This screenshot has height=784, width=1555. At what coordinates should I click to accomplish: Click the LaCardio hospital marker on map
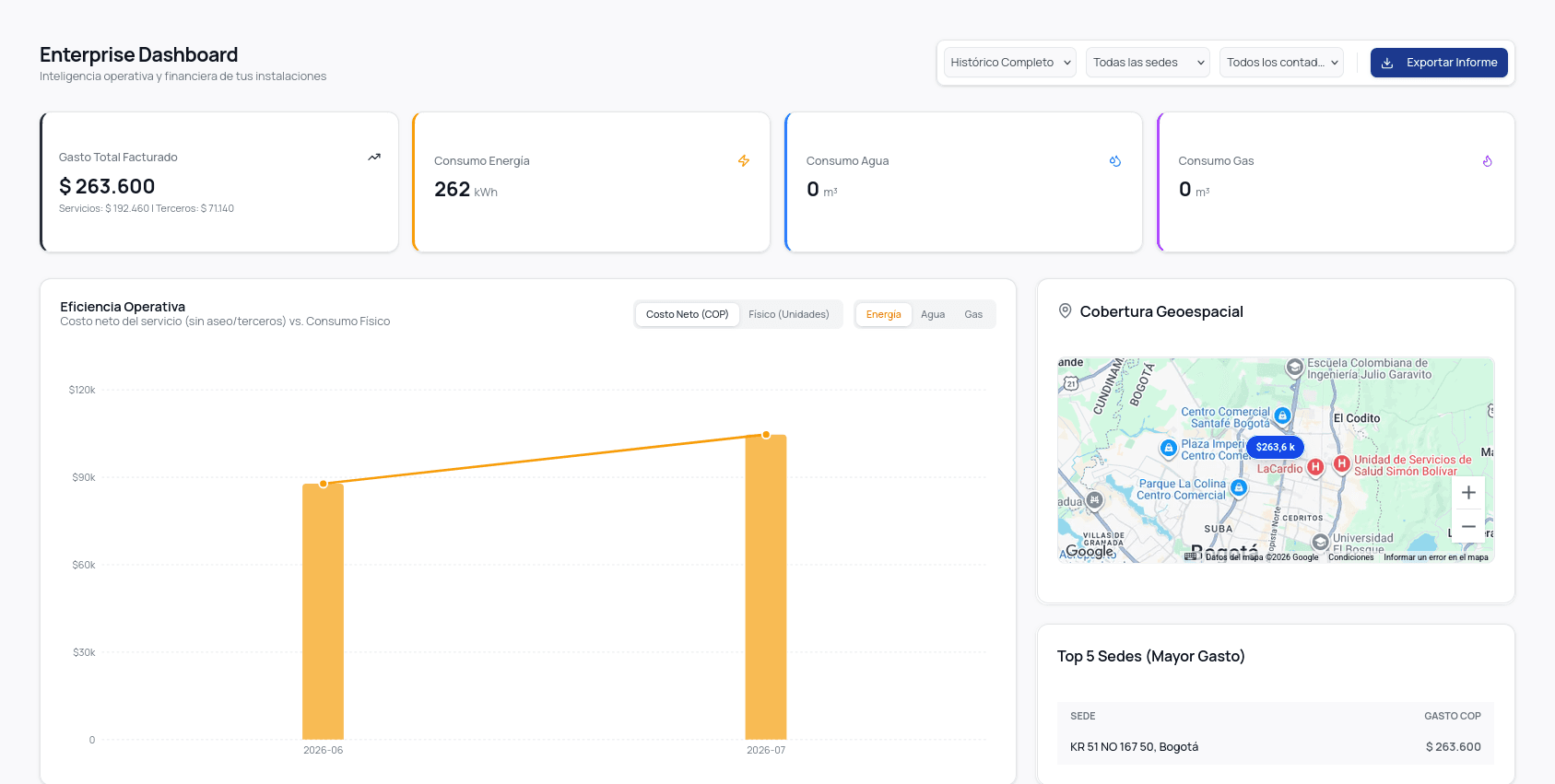tap(1315, 467)
